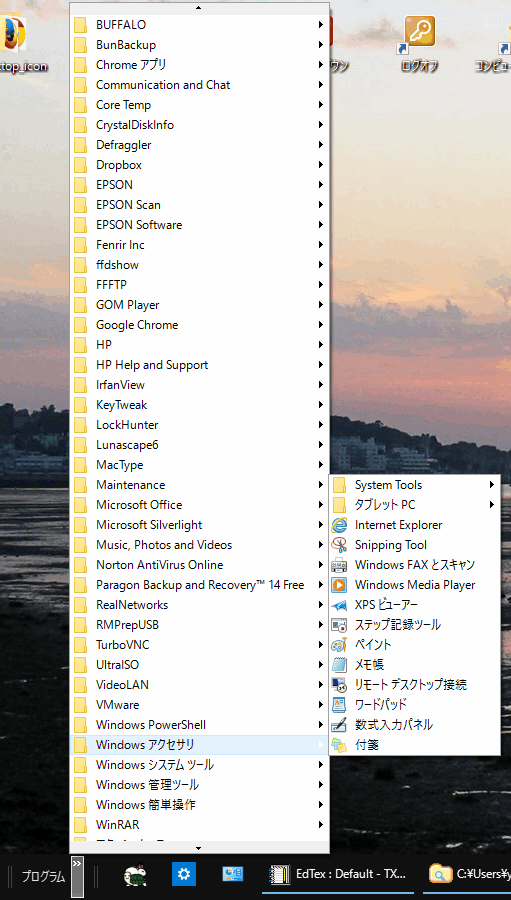Launch 付箋 sticky notes

coord(415,745)
